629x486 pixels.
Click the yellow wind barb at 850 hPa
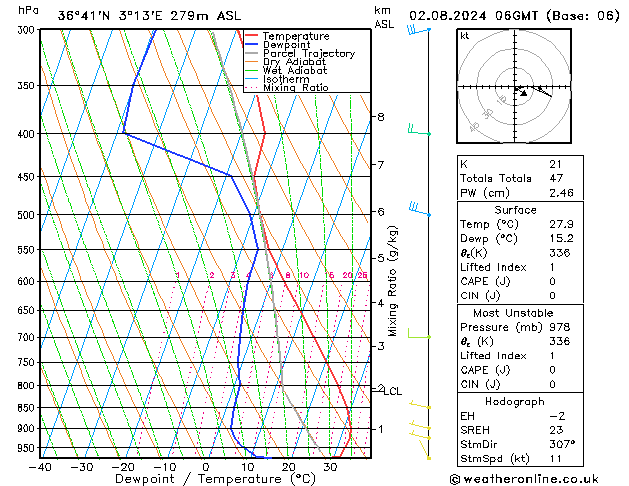[420, 405]
